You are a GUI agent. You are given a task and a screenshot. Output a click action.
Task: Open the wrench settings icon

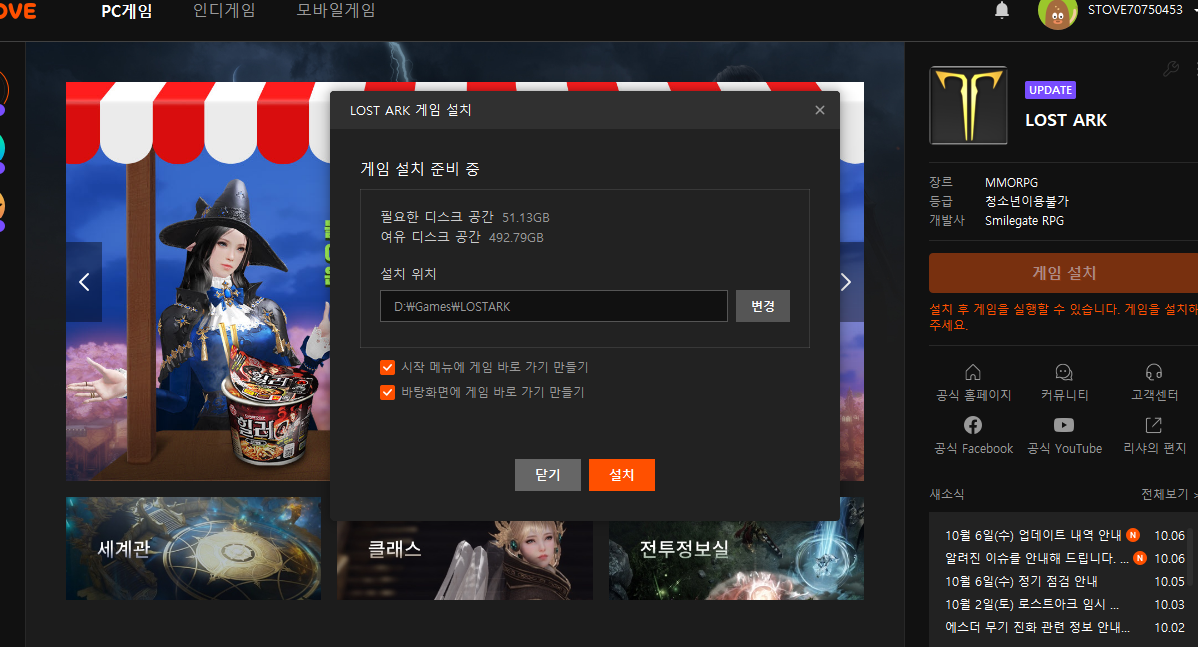[x=1171, y=68]
